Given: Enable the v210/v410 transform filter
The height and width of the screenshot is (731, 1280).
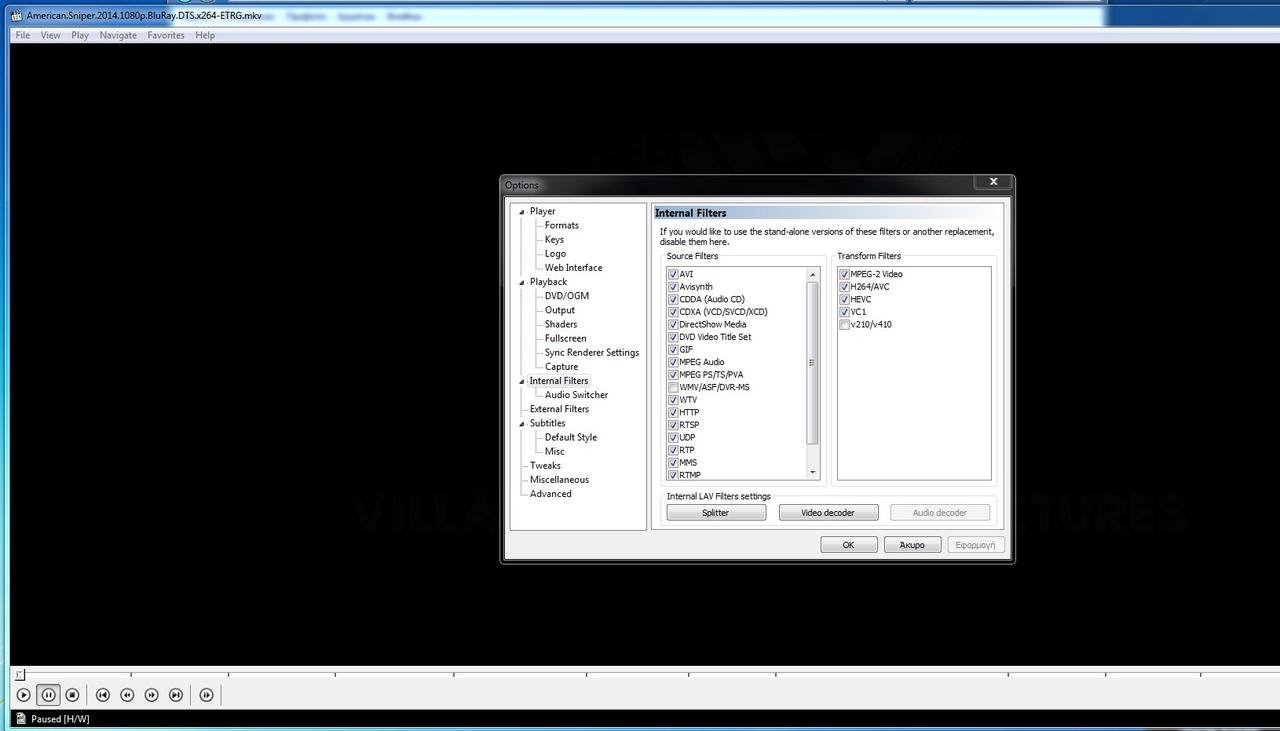Looking at the screenshot, I should pyautogui.click(x=844, y=324).
